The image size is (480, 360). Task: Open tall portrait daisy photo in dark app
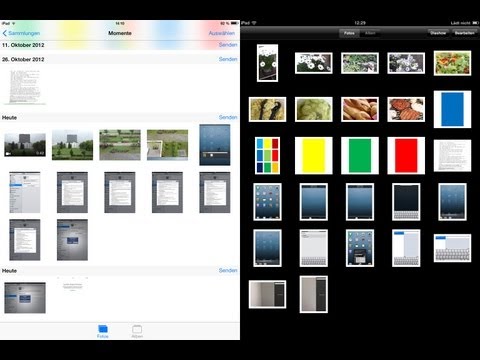[267, 63]
